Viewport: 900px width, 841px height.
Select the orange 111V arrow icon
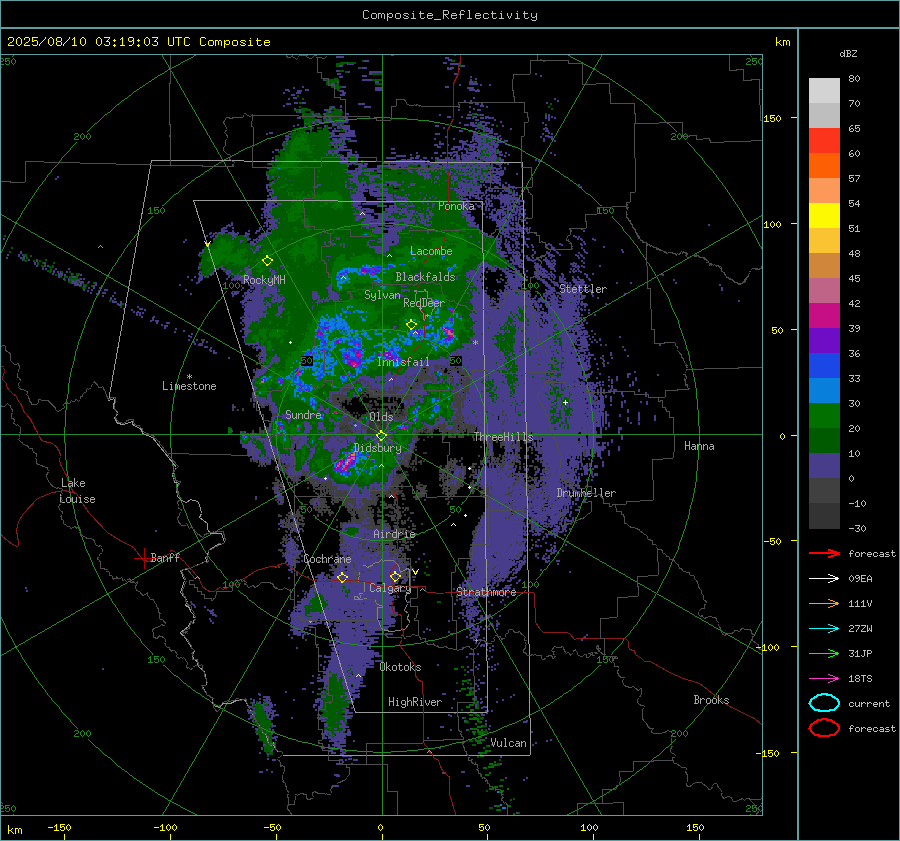point(824,603)
